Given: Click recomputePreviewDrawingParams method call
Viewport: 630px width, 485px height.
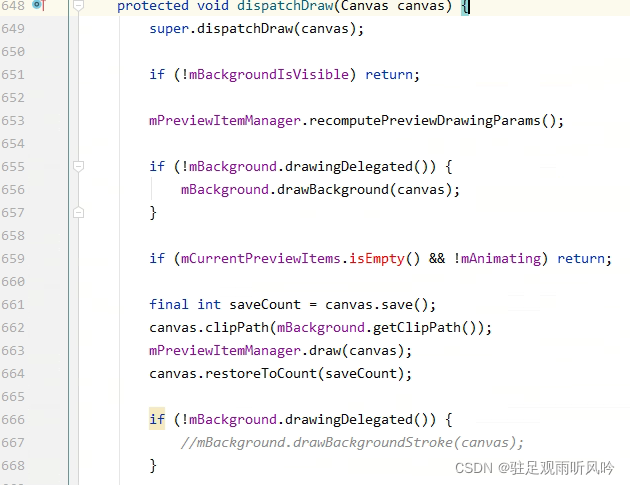Looking at the screenshot, I should point(425,121).
